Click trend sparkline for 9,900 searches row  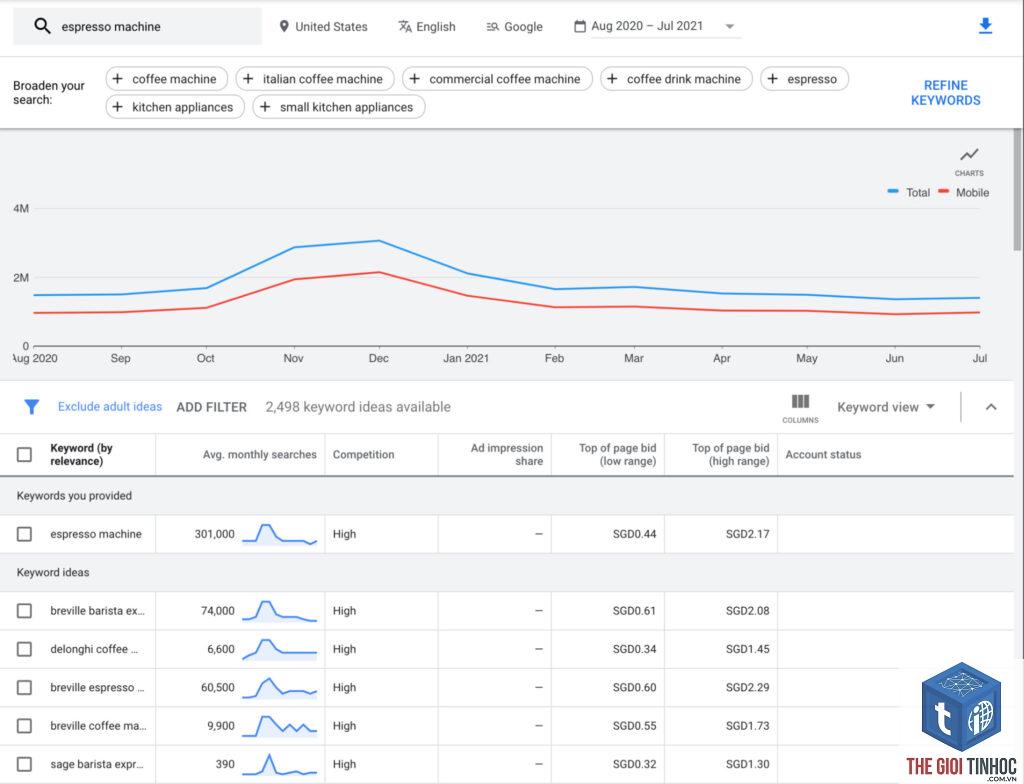click(x=280, y=726)
